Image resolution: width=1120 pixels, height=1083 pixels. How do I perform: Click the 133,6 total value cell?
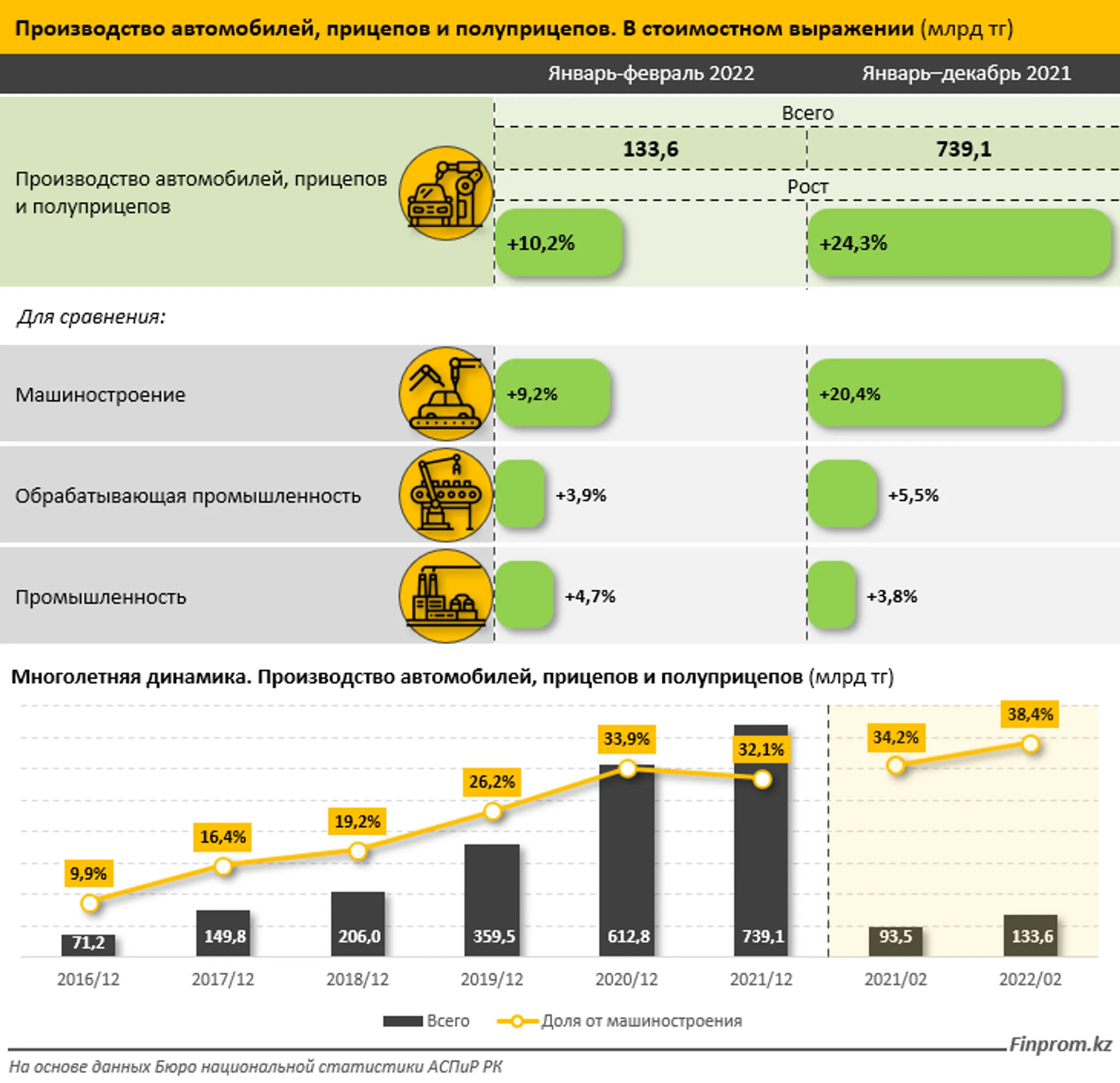[650, 148]
